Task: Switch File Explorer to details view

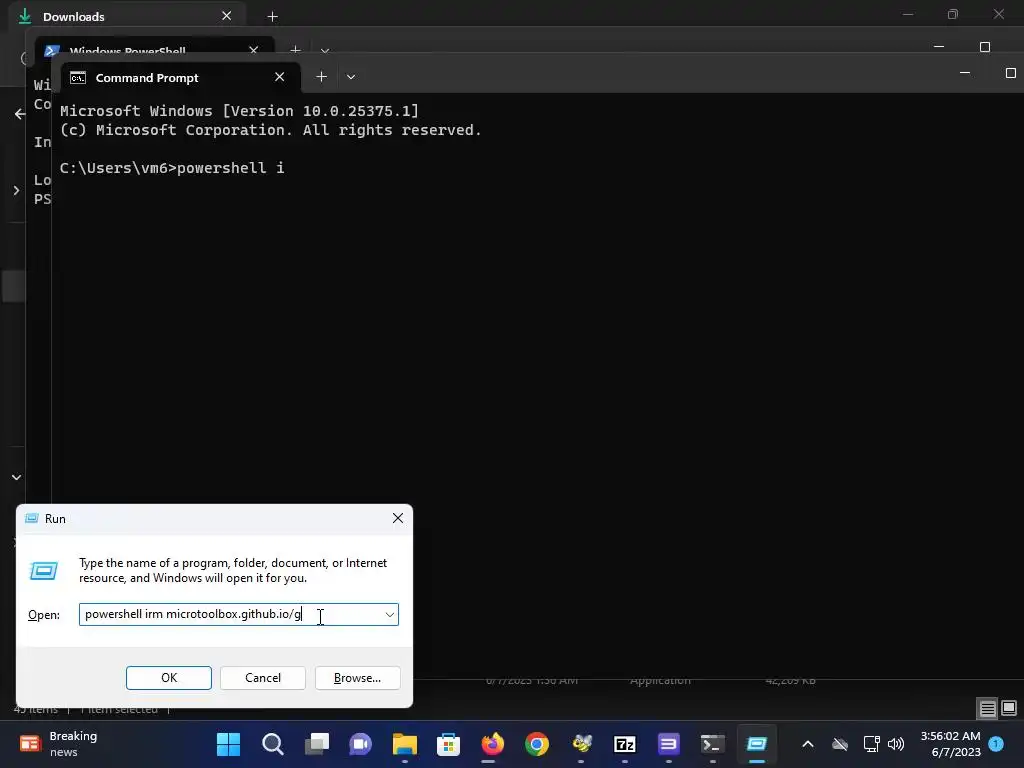Action: point(987,708)
